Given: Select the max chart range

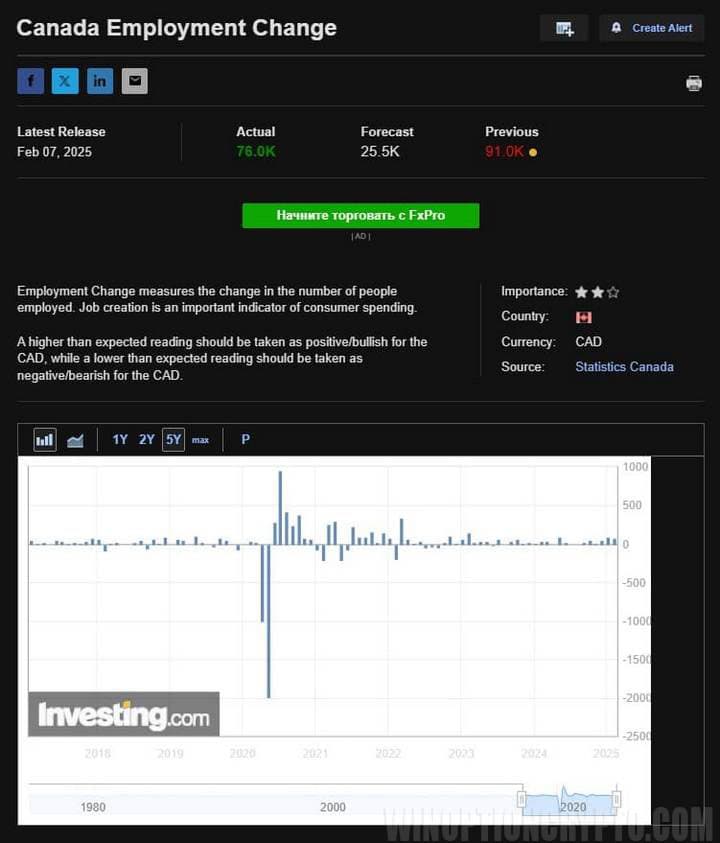Looking at the screenshot, I should click(201, 440).
